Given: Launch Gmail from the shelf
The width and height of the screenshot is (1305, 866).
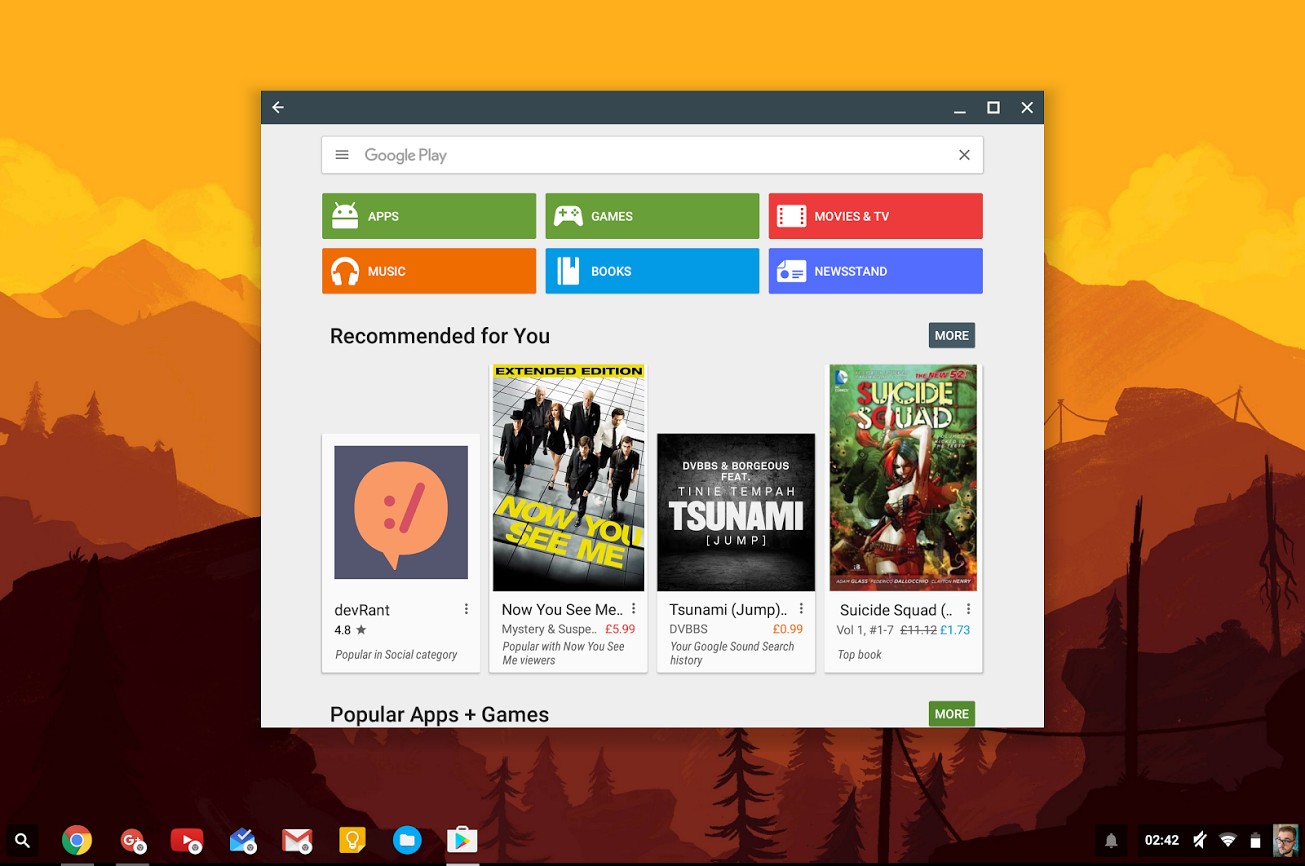Looking at the screenshot, I should (297, 840).
